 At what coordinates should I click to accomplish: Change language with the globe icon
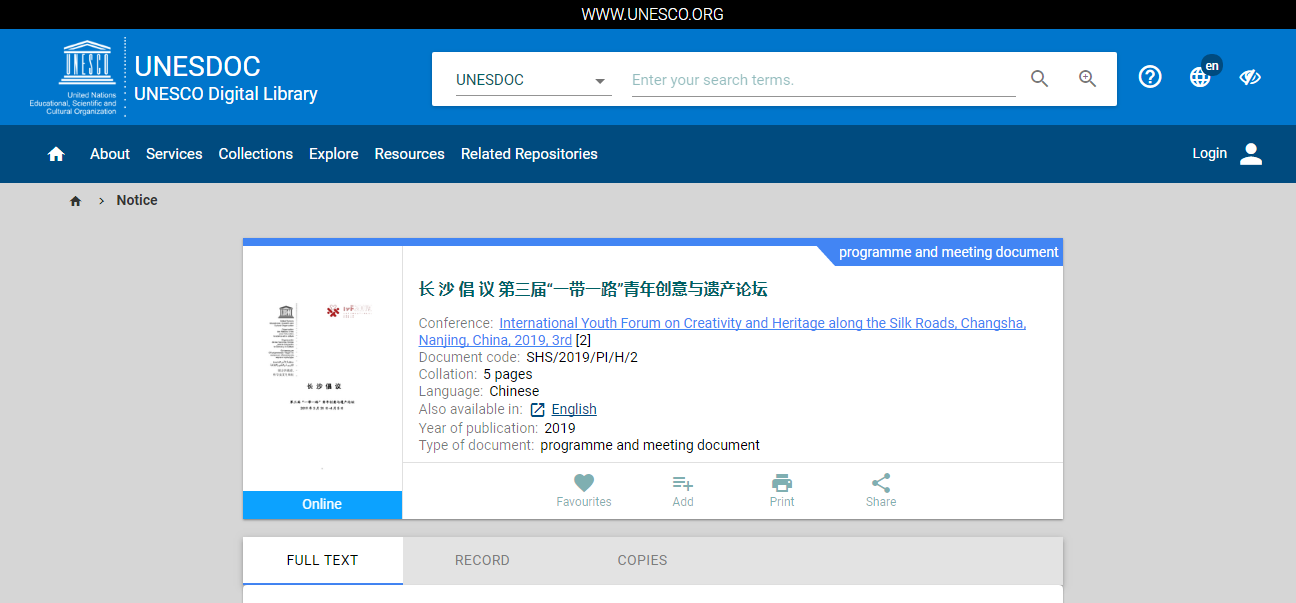tap(1200, 77)
